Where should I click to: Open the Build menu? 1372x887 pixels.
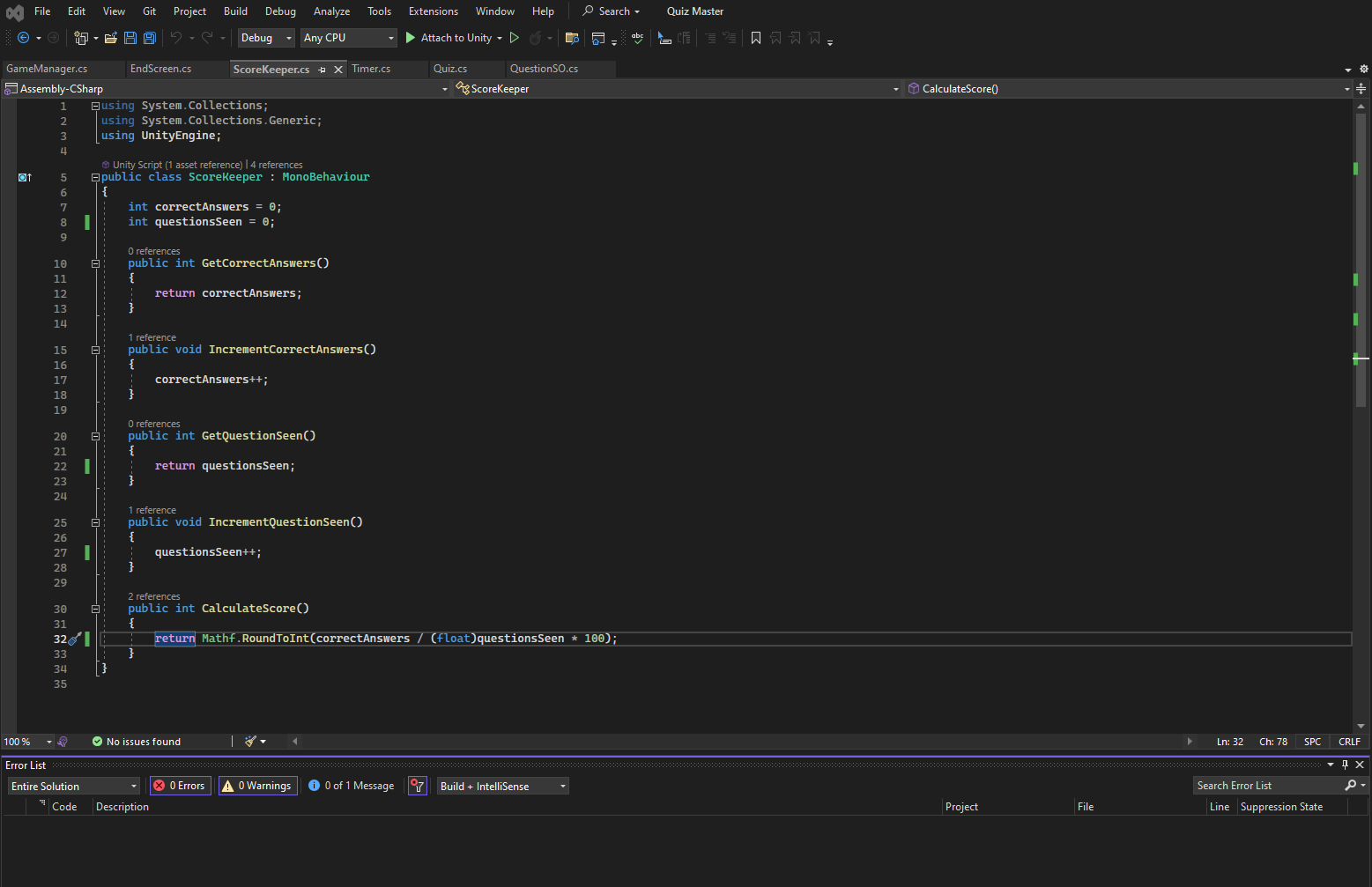(x=235, y=11)
